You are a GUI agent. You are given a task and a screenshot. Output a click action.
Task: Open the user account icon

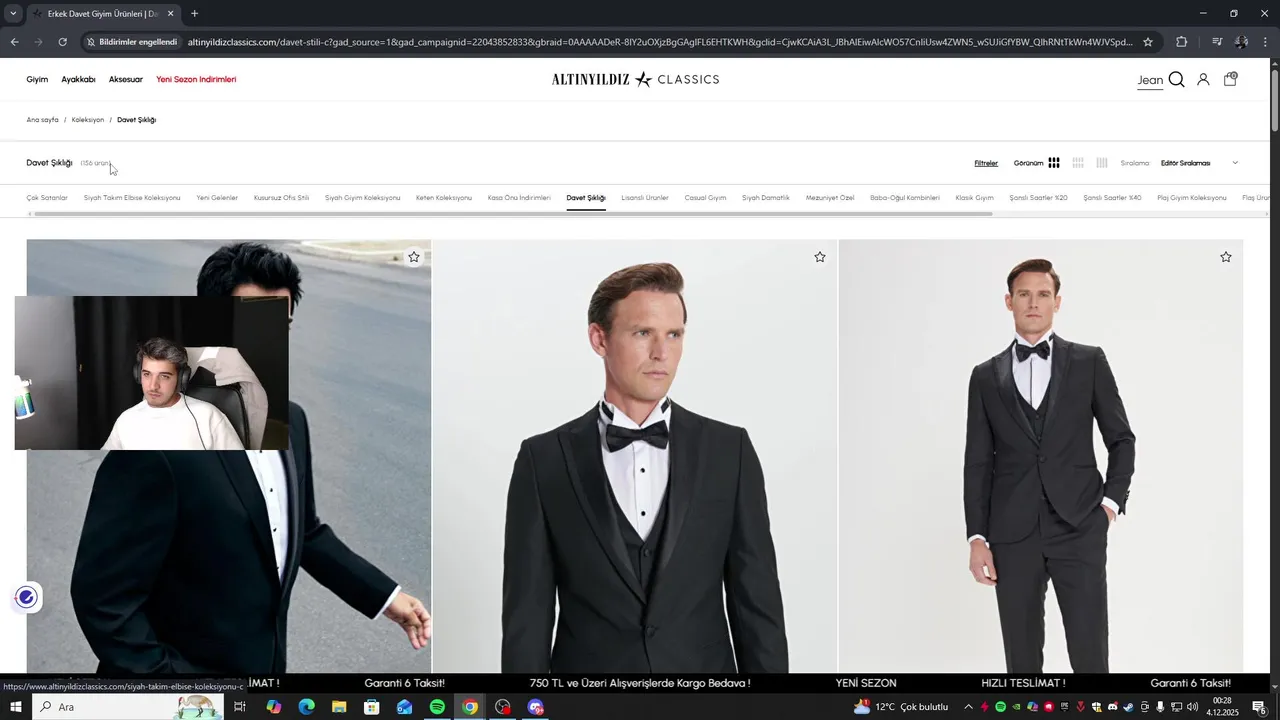1203,79
